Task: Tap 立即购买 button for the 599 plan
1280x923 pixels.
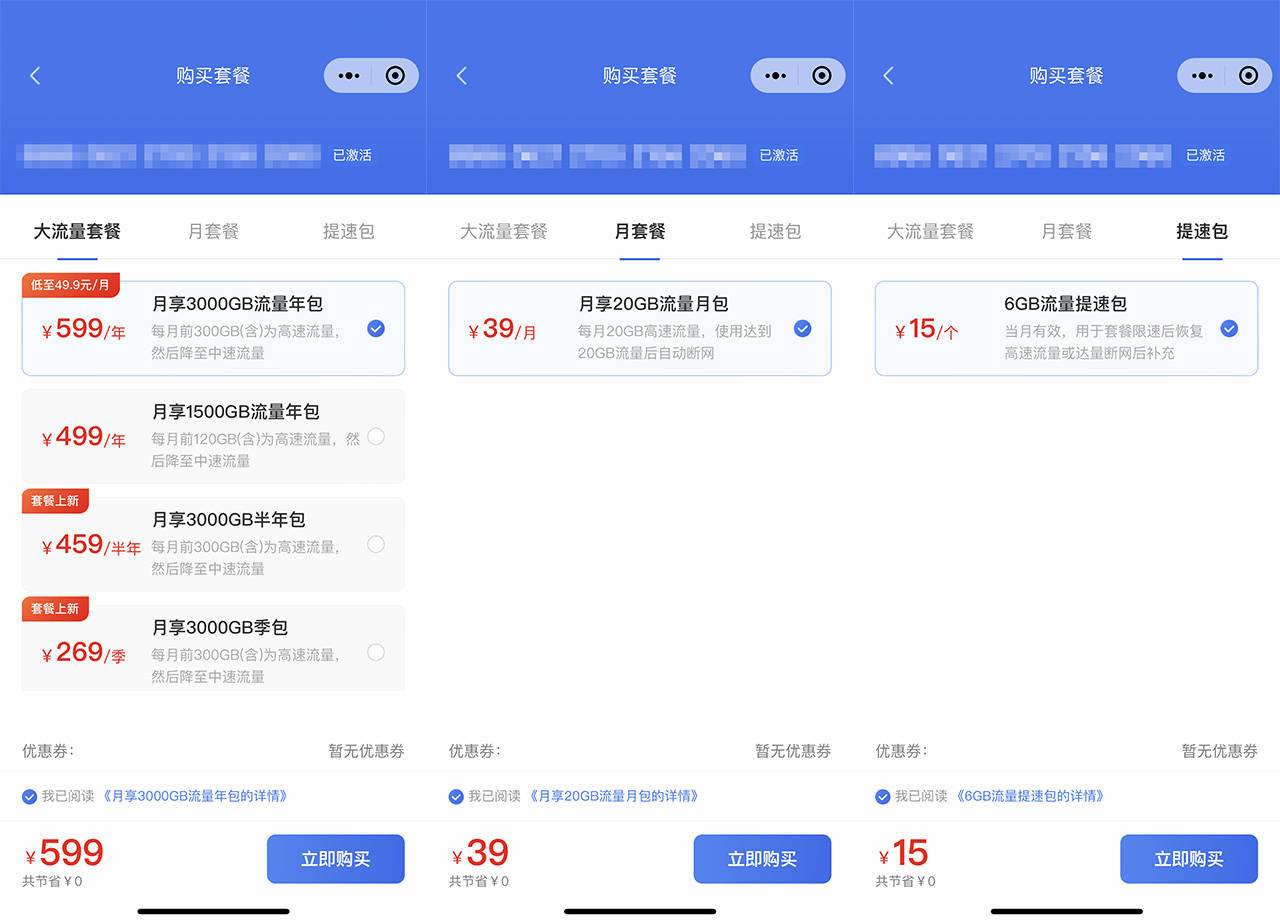Action: pos(336,859)
